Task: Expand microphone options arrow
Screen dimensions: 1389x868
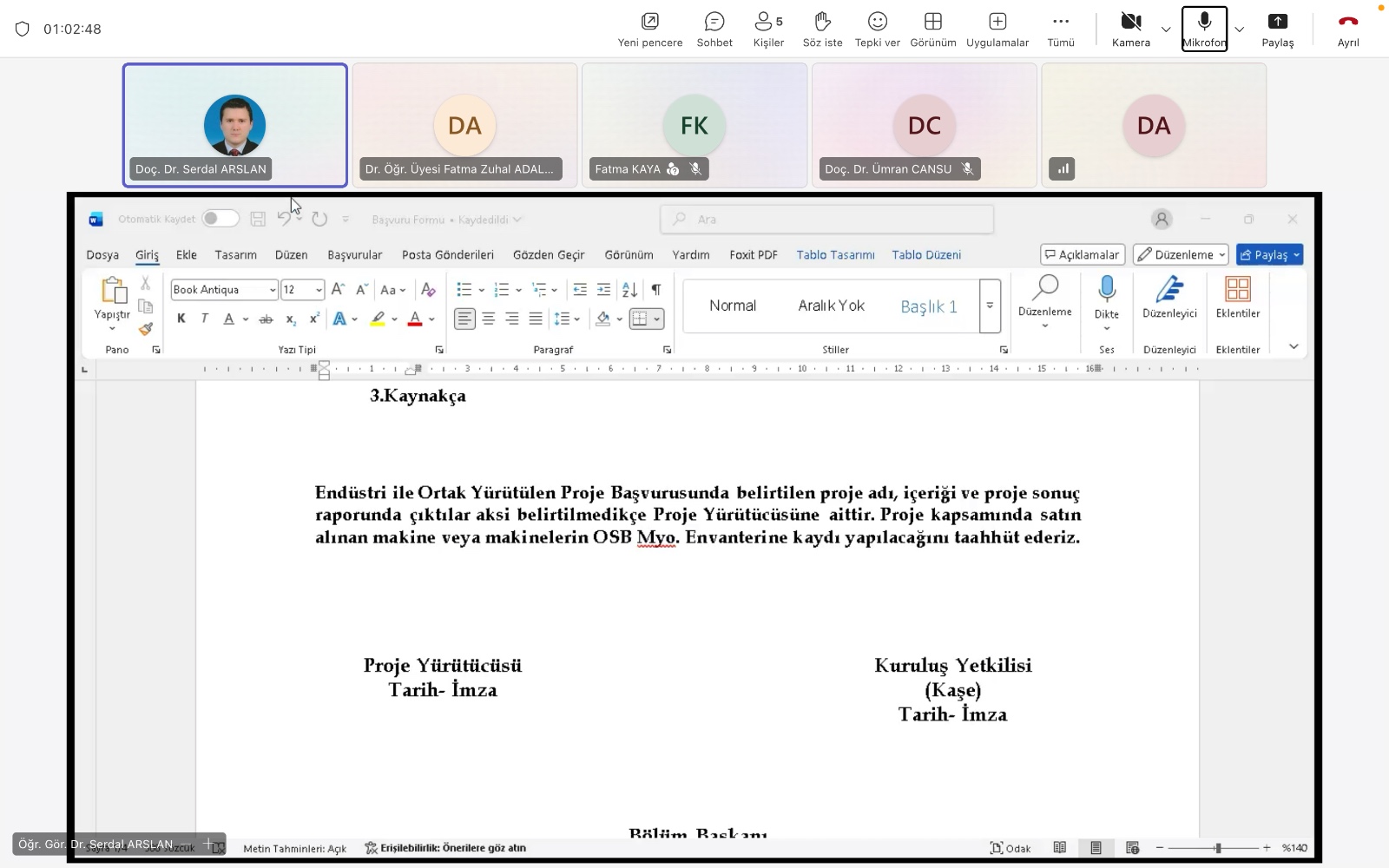Action: [1240, 30]
